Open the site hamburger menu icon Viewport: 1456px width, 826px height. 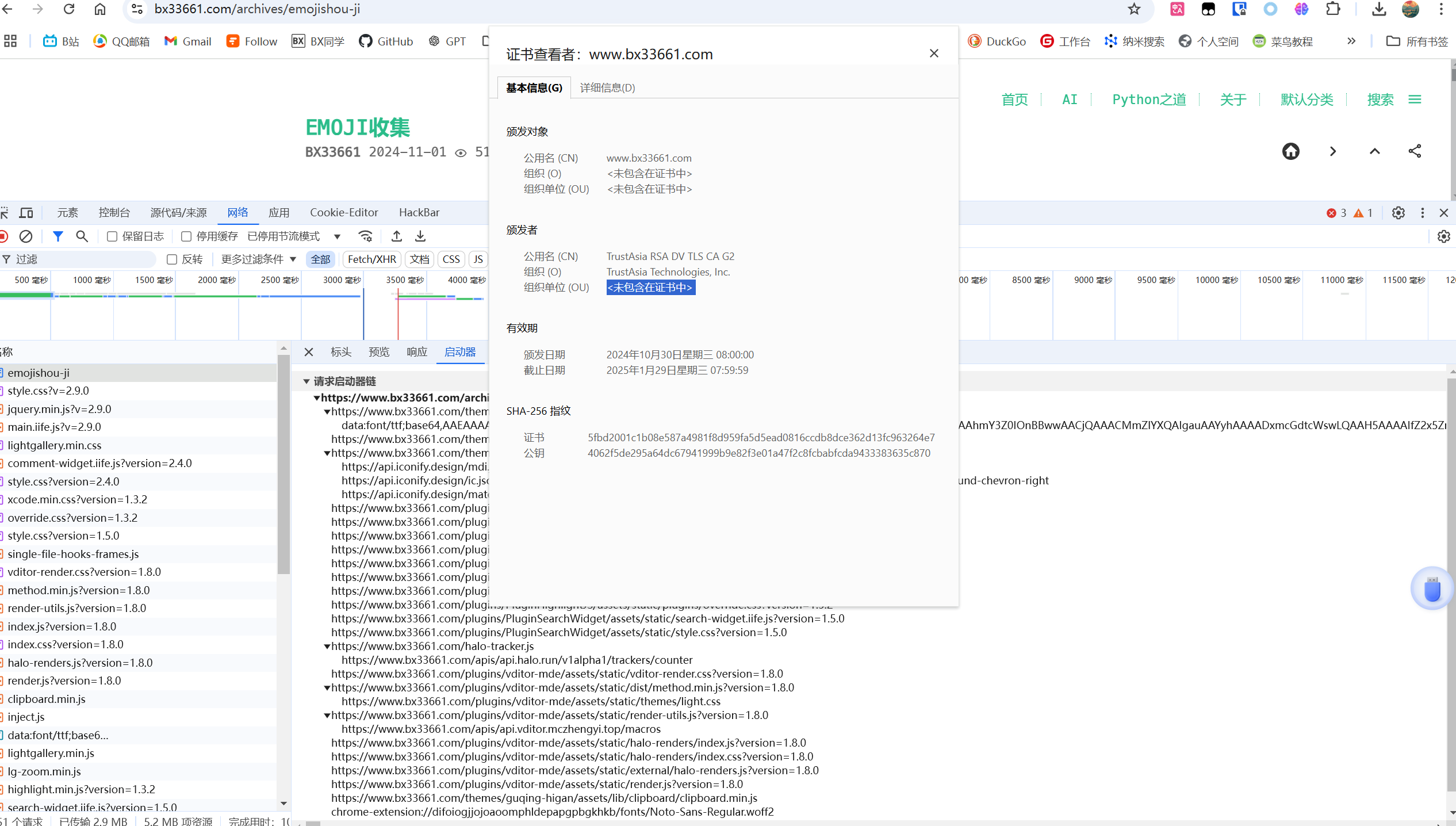tap(1415, 100)
